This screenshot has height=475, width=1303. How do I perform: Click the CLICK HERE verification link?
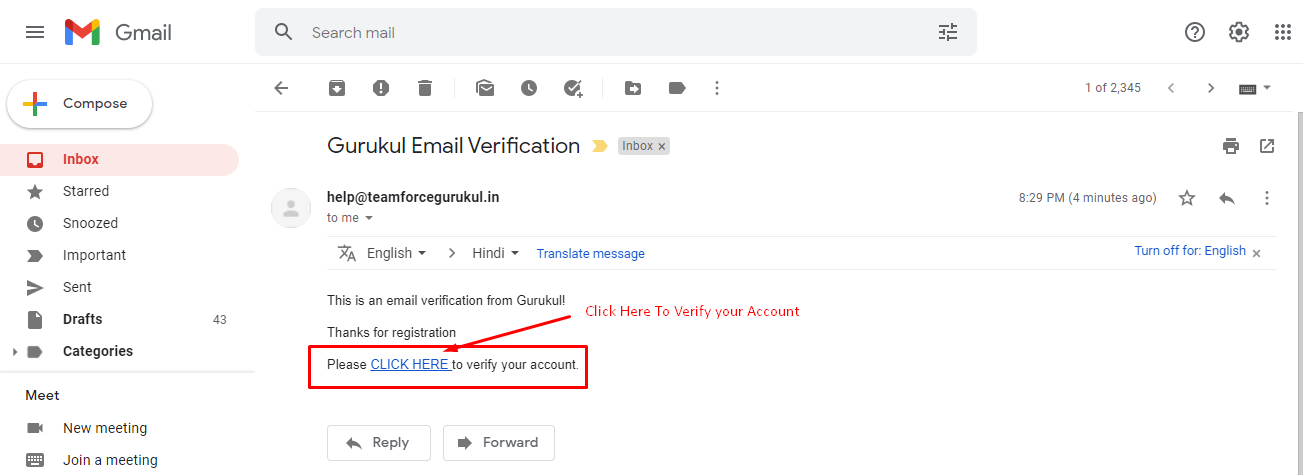(410, 364)
